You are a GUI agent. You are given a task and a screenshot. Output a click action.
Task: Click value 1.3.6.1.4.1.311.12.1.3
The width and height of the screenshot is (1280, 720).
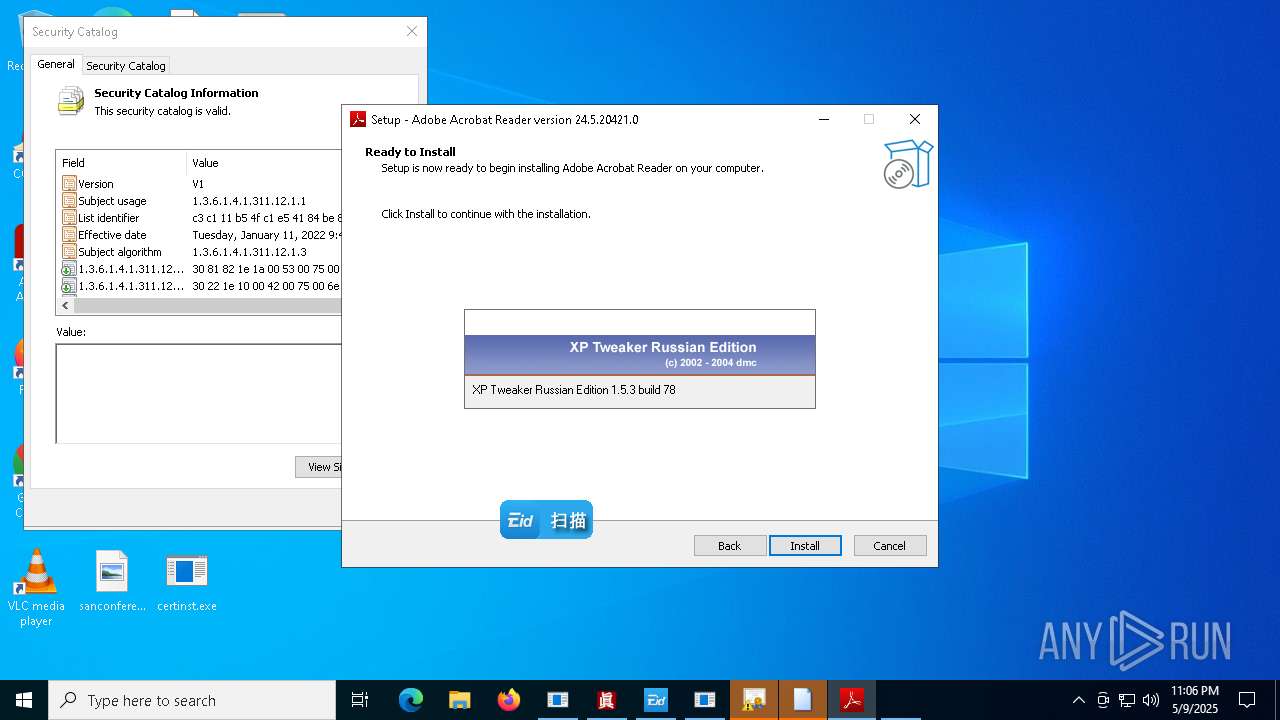(x=249, y=252)
